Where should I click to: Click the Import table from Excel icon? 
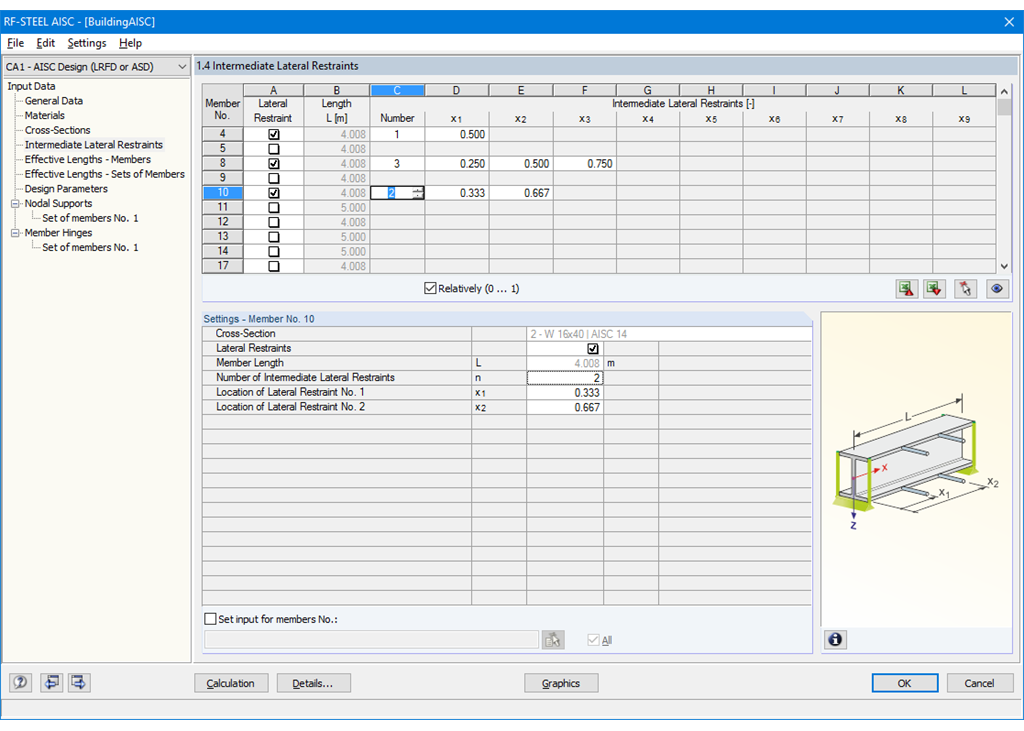tap(935, 289)
